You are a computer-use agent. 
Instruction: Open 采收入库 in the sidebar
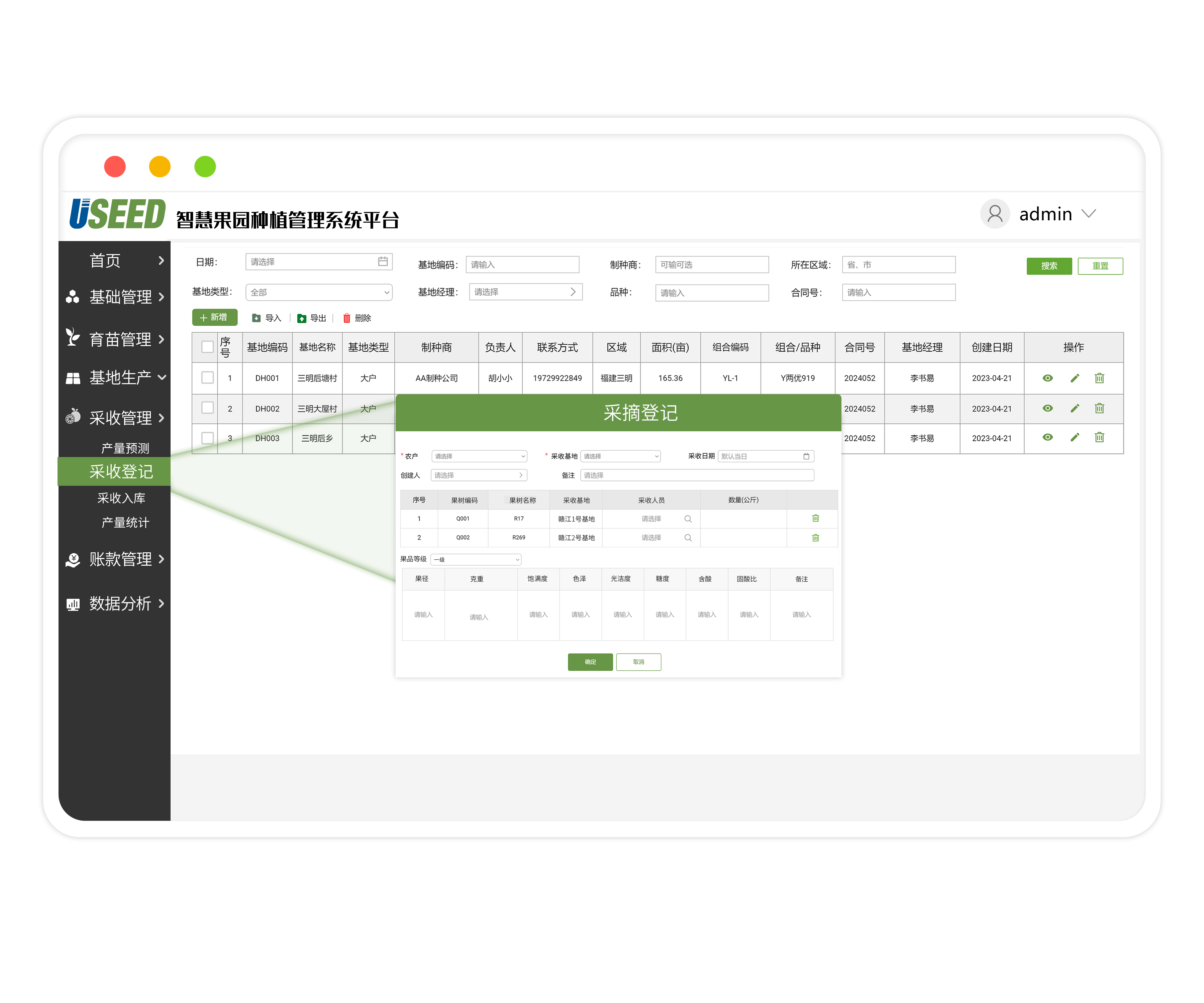click(x=121, y=498)
